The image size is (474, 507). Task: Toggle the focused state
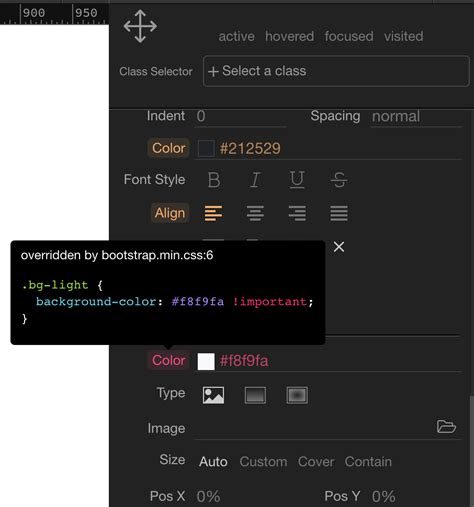click(x=349, y=36)
